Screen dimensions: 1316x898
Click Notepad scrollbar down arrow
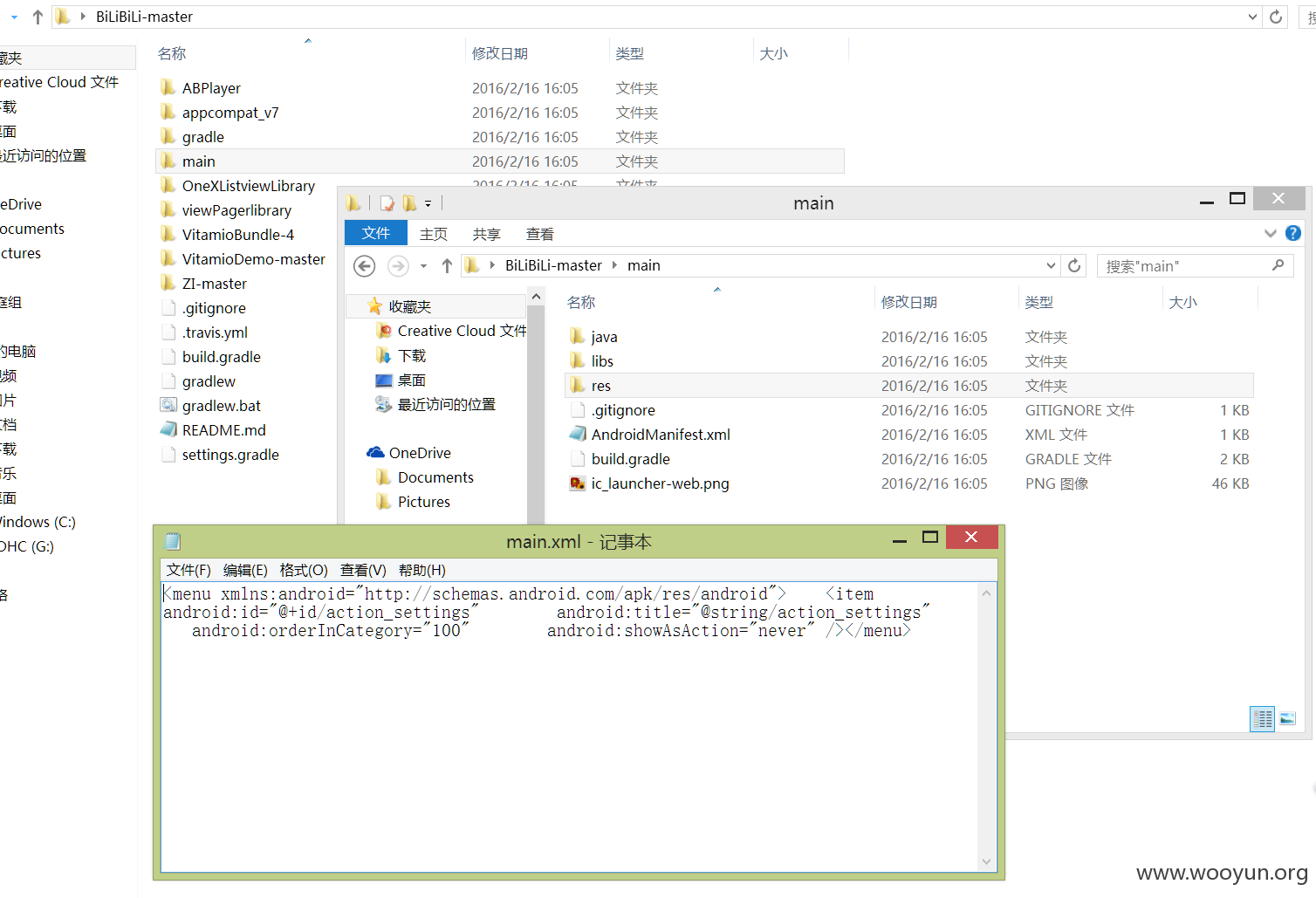(987, 862)
